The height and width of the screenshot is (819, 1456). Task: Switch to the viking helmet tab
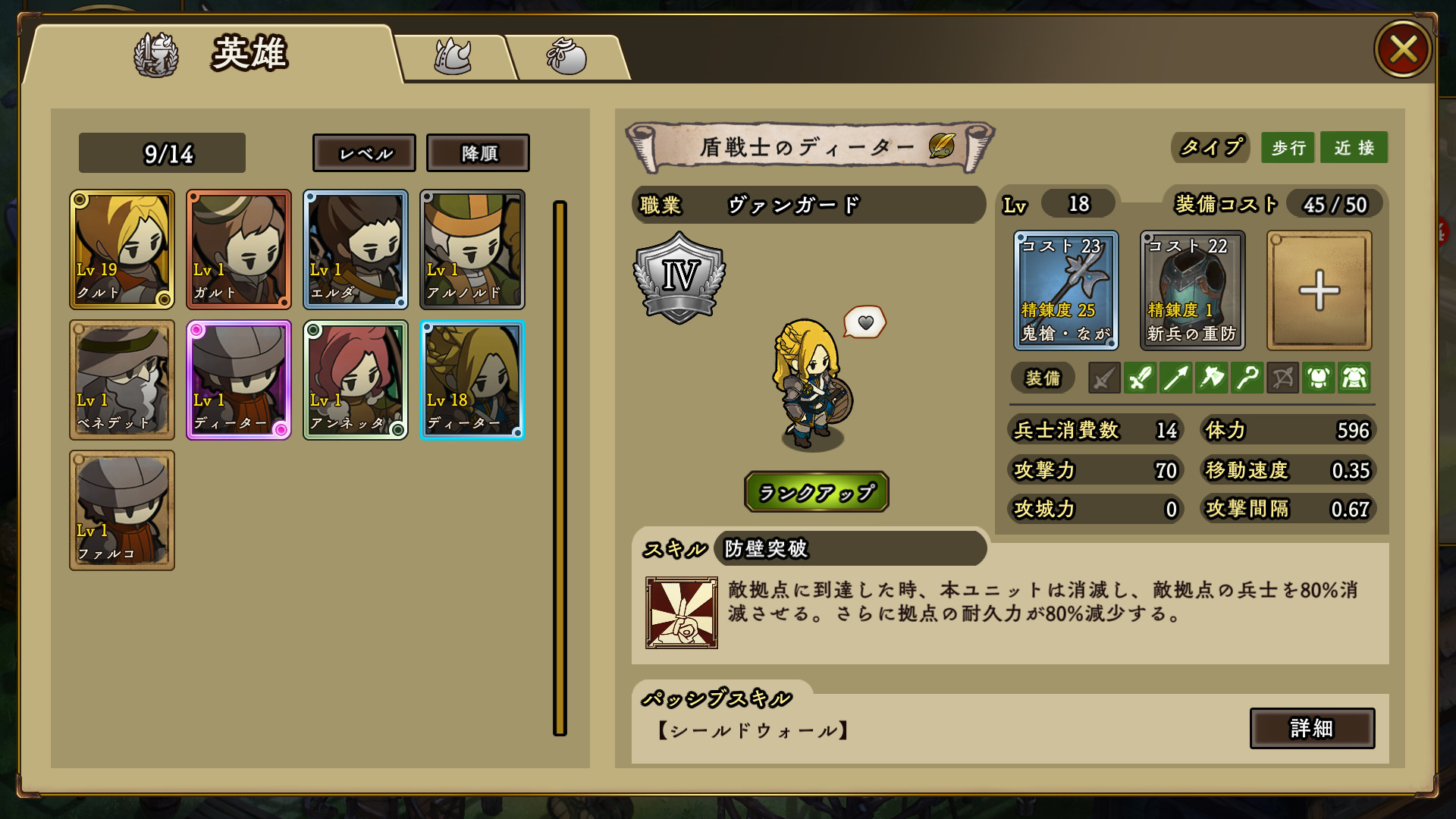[453, 57]
